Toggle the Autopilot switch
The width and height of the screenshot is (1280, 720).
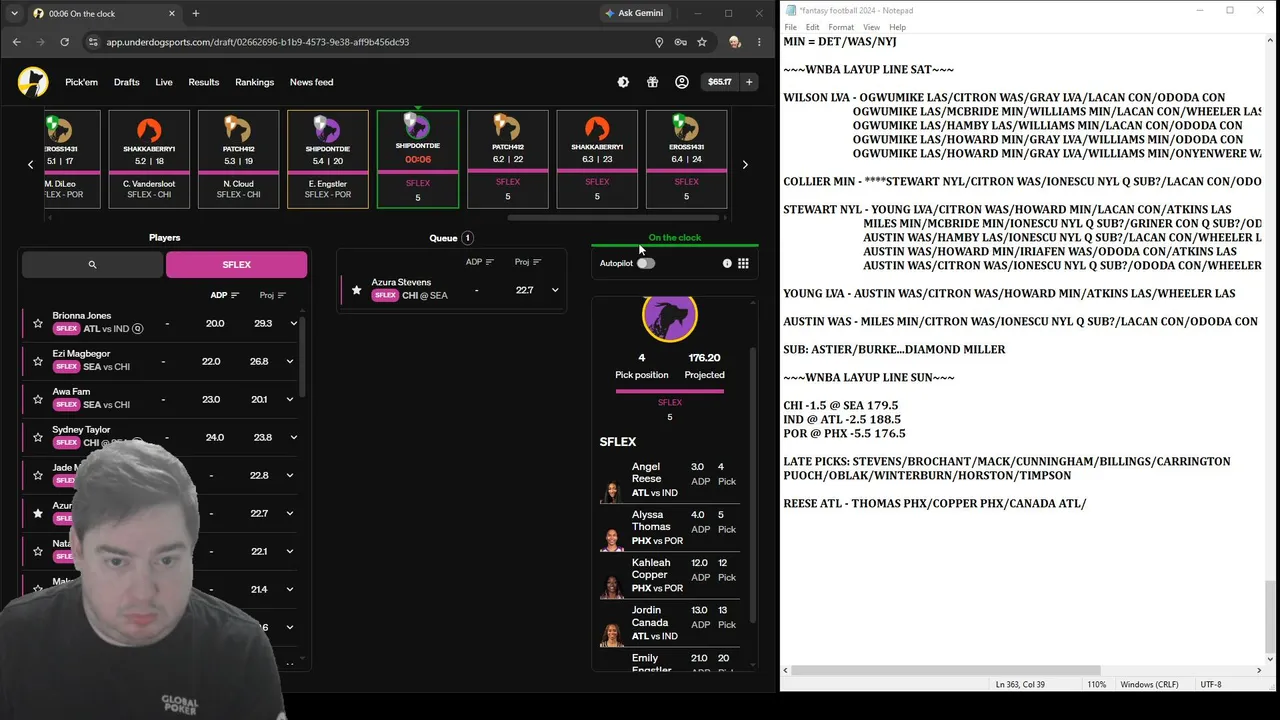[x=646, y=263]
